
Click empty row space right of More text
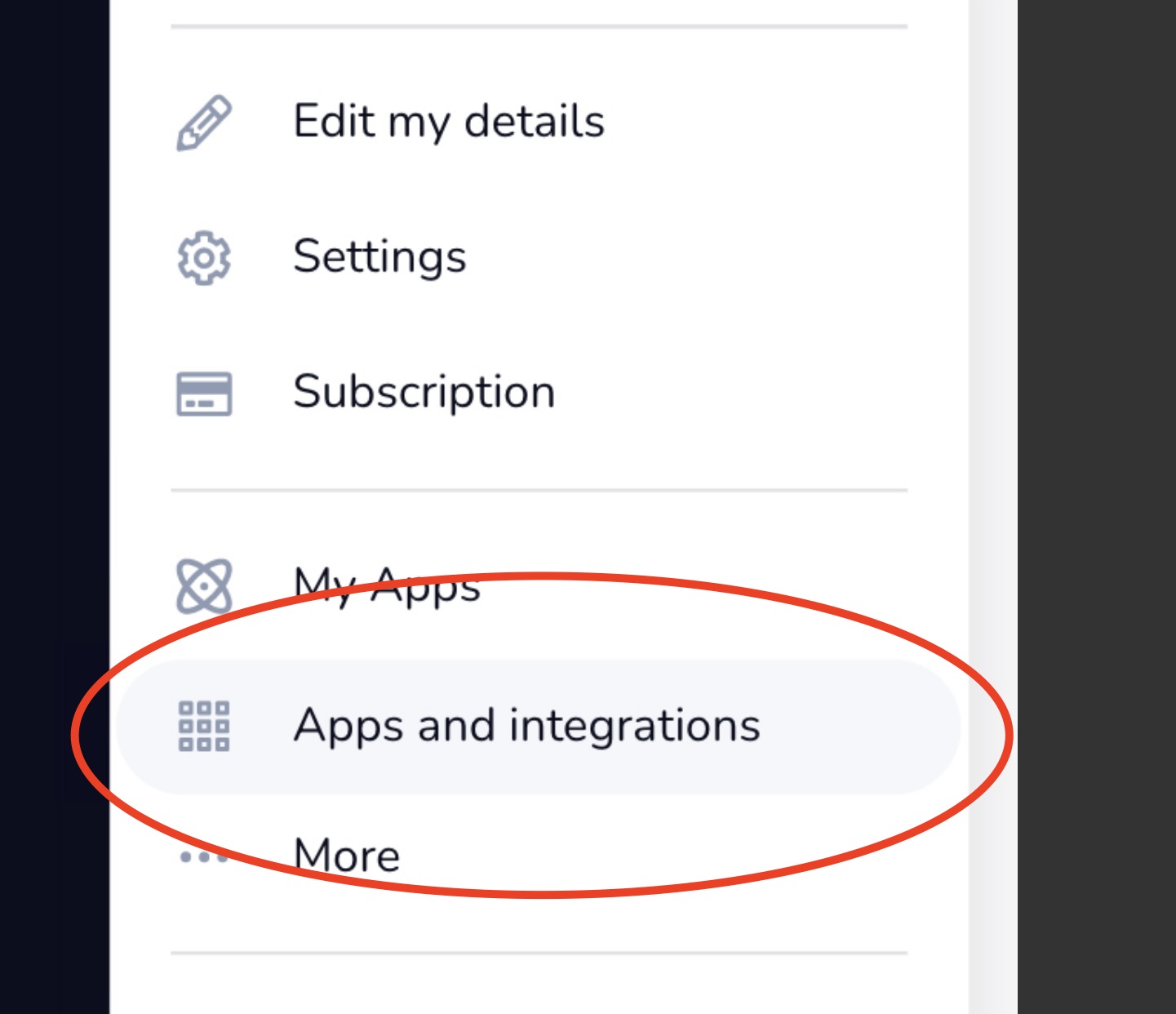tap(677, 856)
